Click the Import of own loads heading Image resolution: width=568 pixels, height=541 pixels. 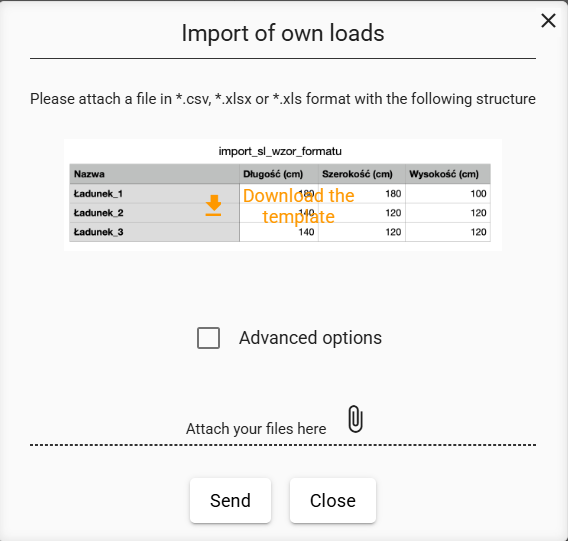click(283, 33)
